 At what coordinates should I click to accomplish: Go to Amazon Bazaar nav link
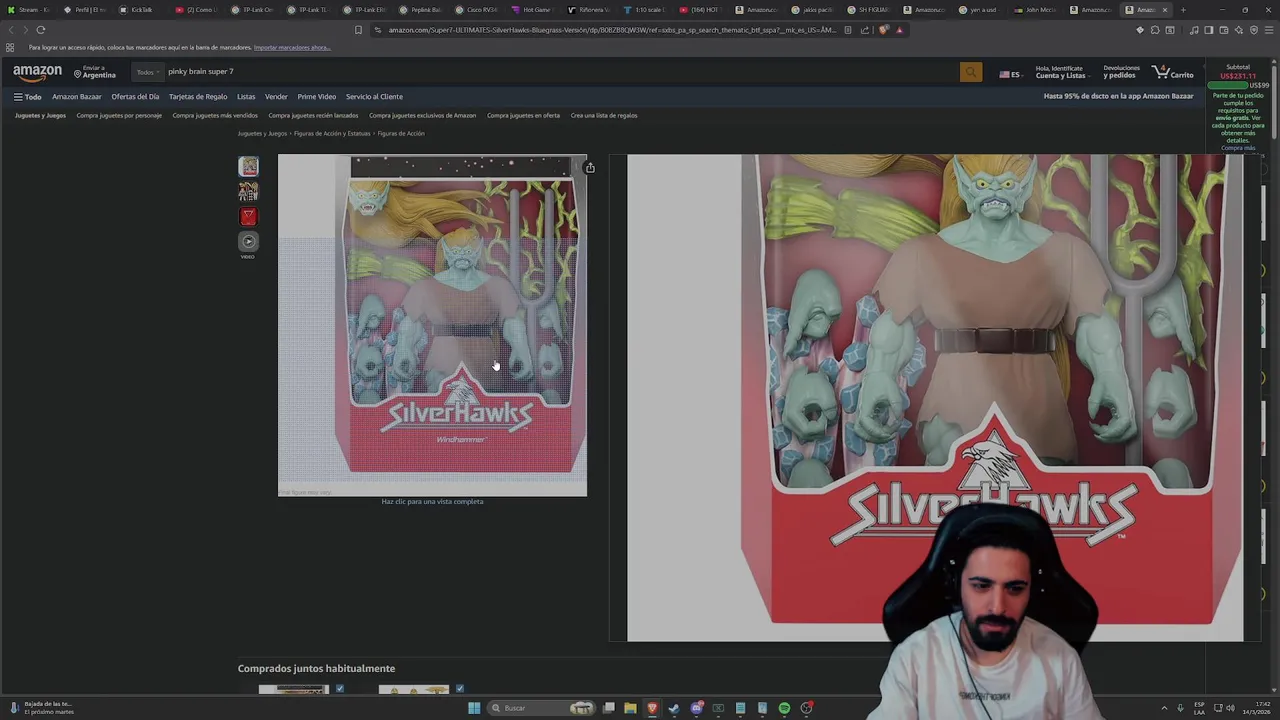click(x=77, y=97)
